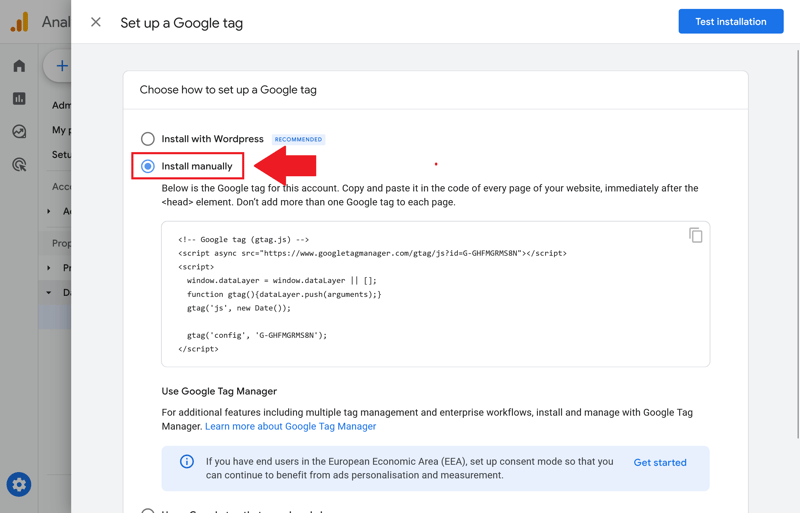800x513 pixels.
Task: Select Install with Wordpress radio button
Action: coord(148,139)
